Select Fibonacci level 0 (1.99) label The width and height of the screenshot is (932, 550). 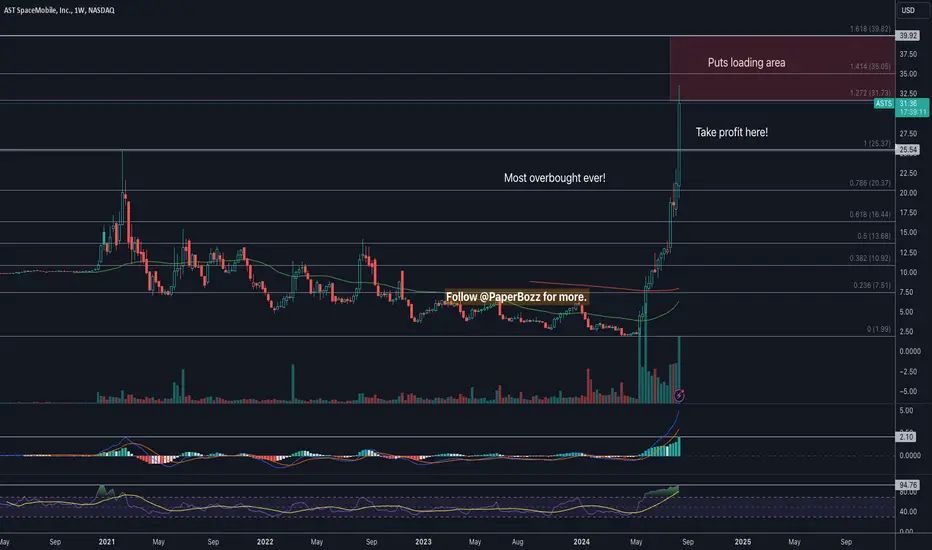pyautogui.click(x=879, y=329)
